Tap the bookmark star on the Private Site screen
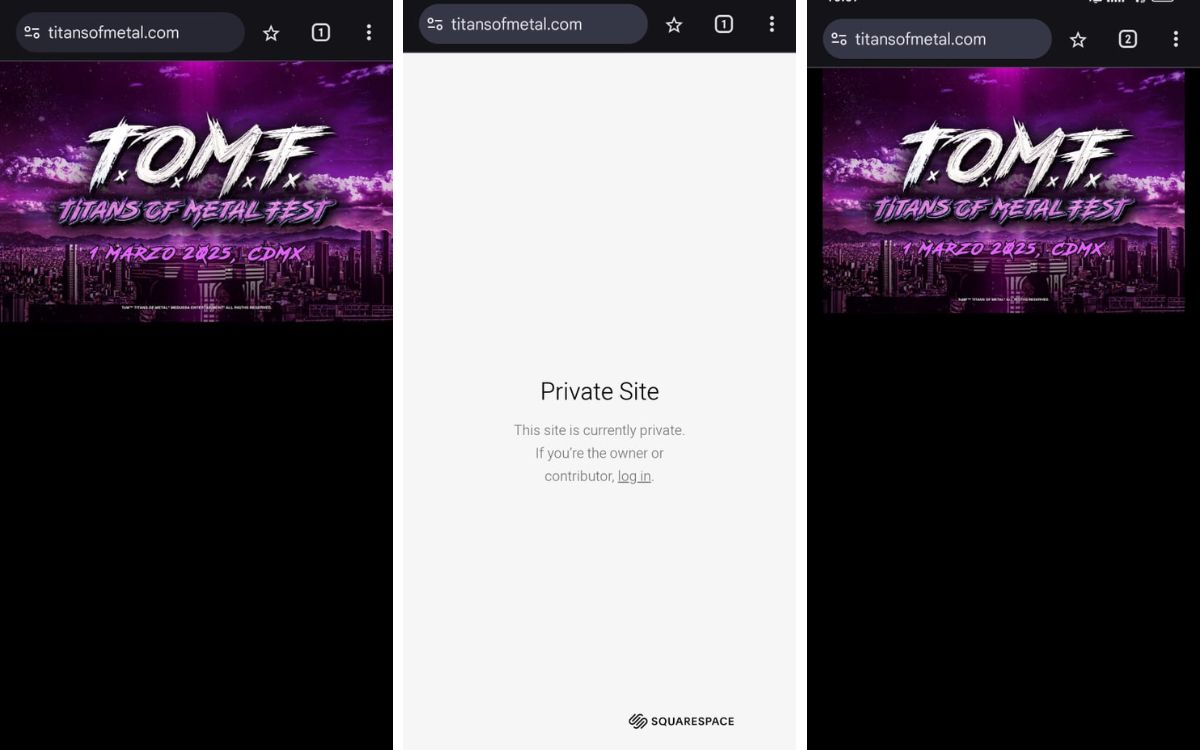Screen dimensions: 1200x750 [x=674, y=25]
